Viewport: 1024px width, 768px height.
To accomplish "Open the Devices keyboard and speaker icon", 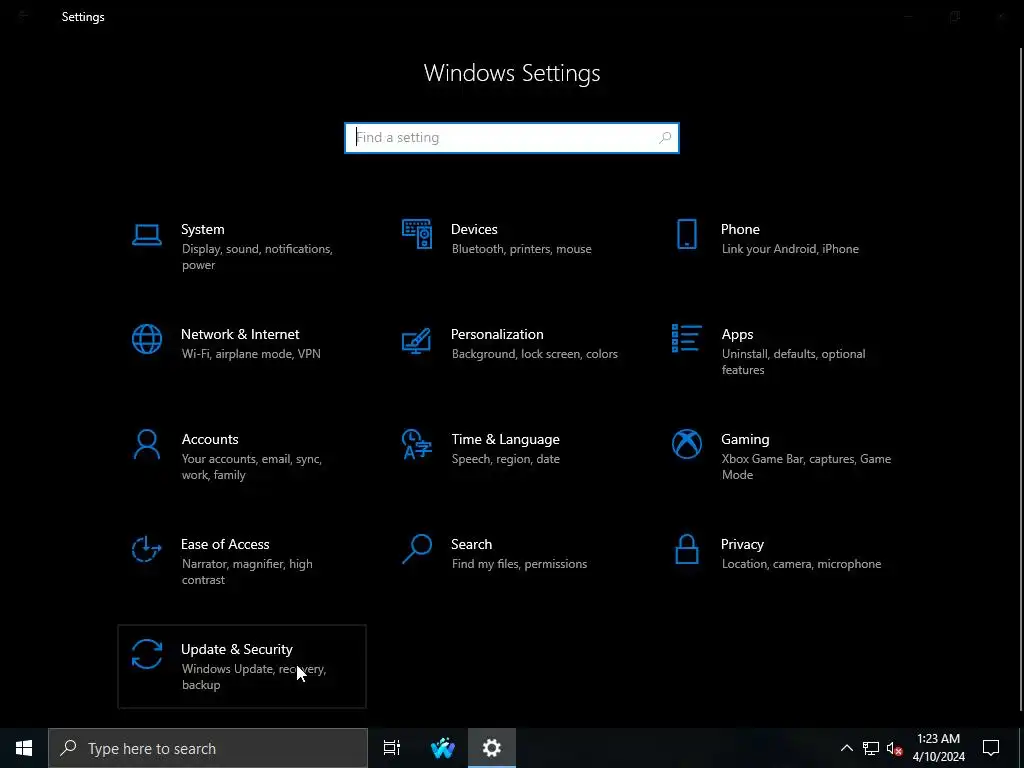I will (x=417, y=234).
